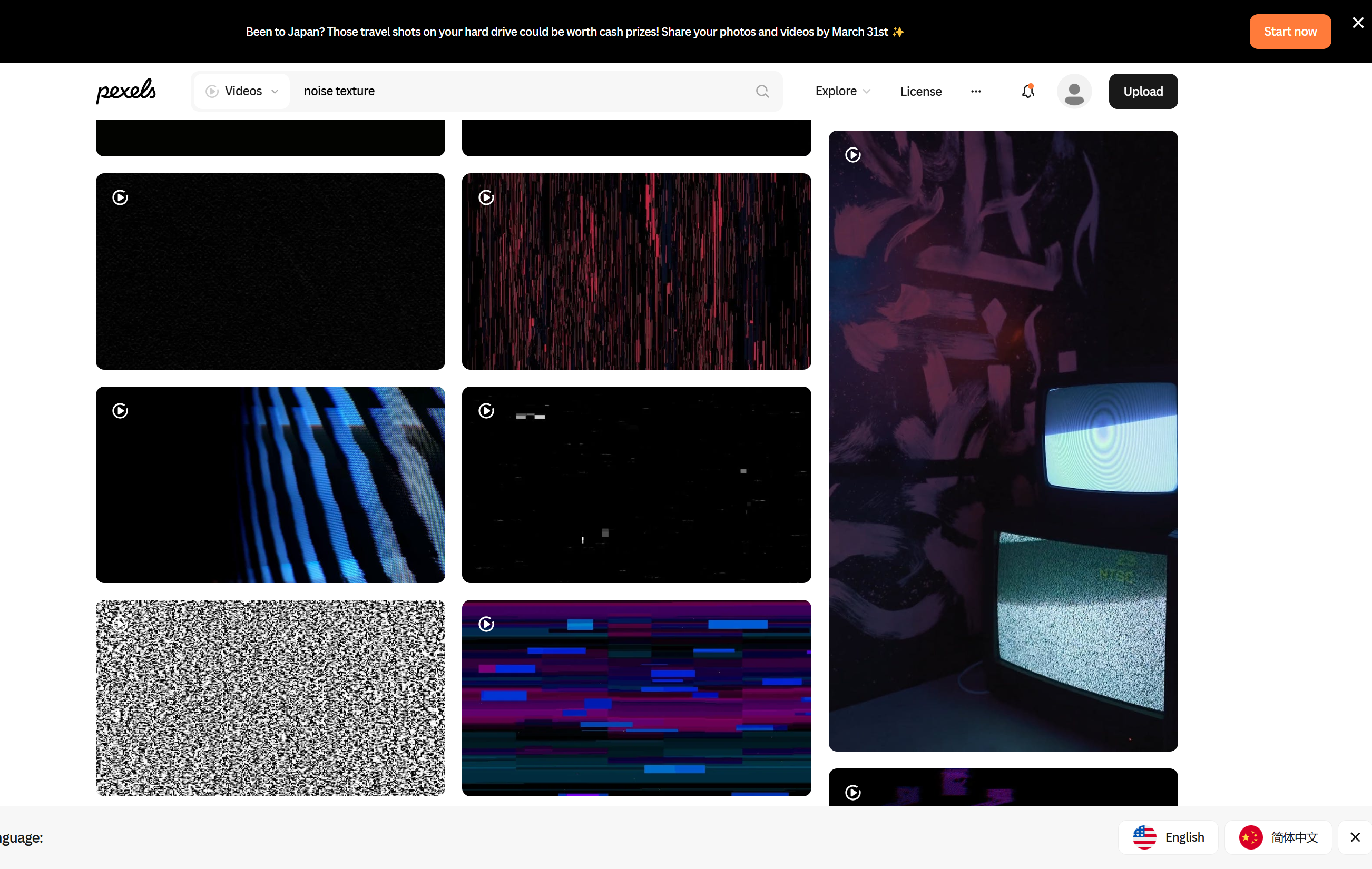Expand the Explore dropdown
The width and height of the screenshot is (1372, 869).
842,91
